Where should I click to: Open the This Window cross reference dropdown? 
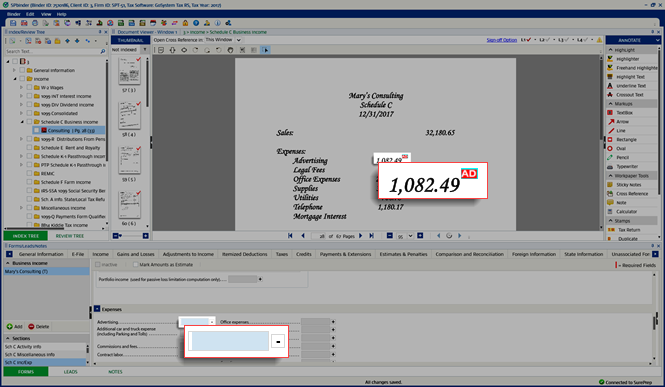coord(238,40)
